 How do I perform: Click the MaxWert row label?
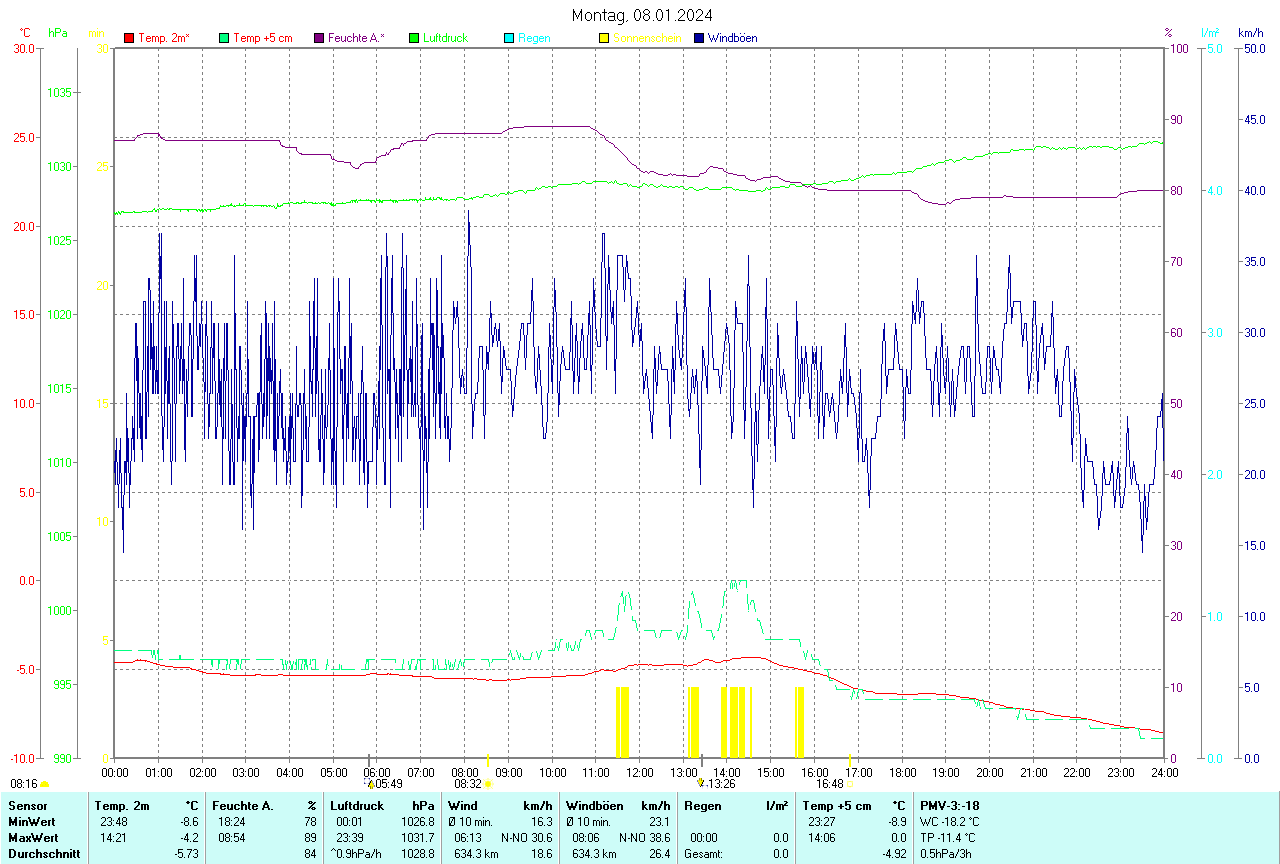click(34, 838)
